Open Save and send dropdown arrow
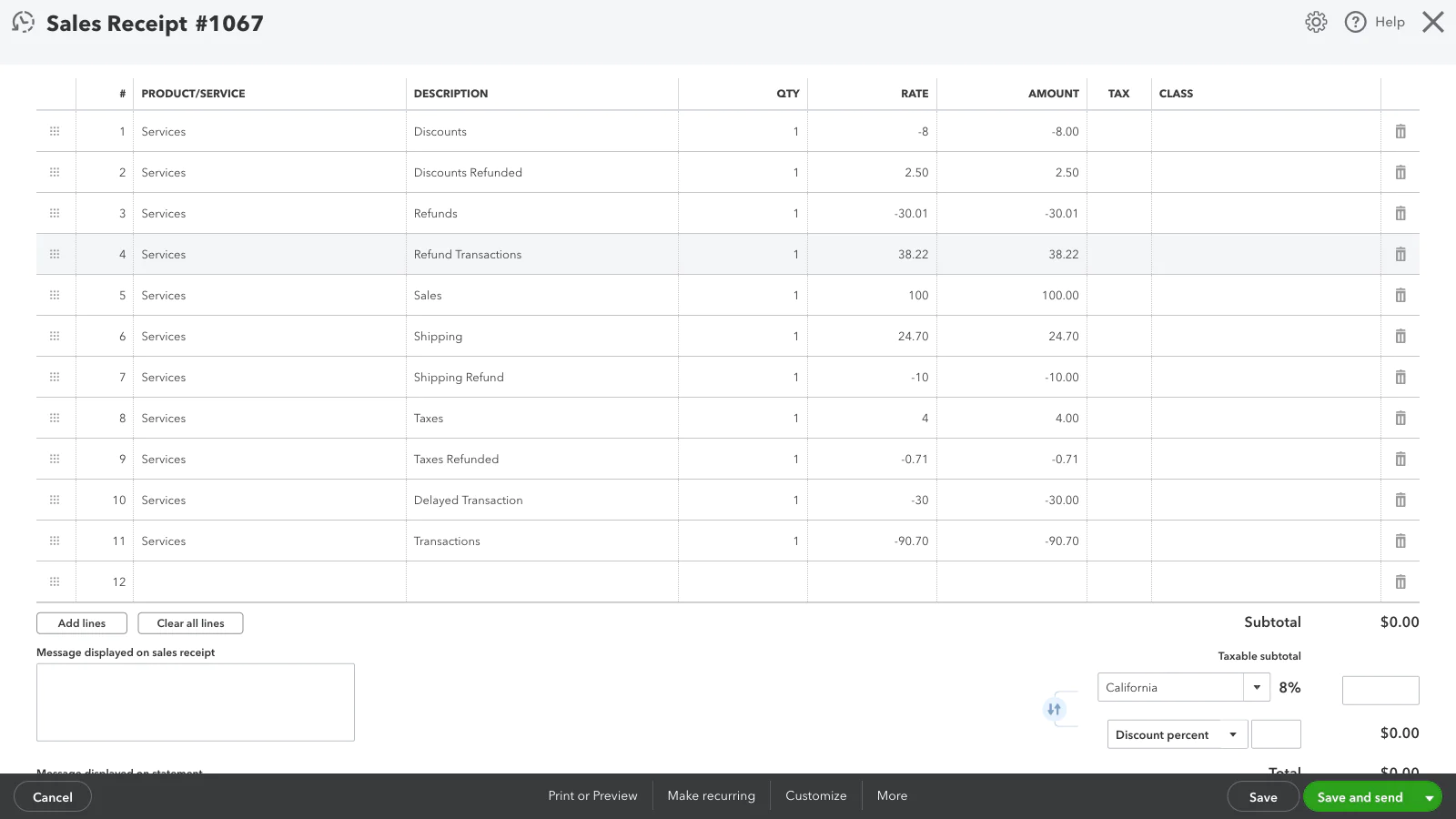The width and height of the screenshot is (1456, 819). point(1430,798)
